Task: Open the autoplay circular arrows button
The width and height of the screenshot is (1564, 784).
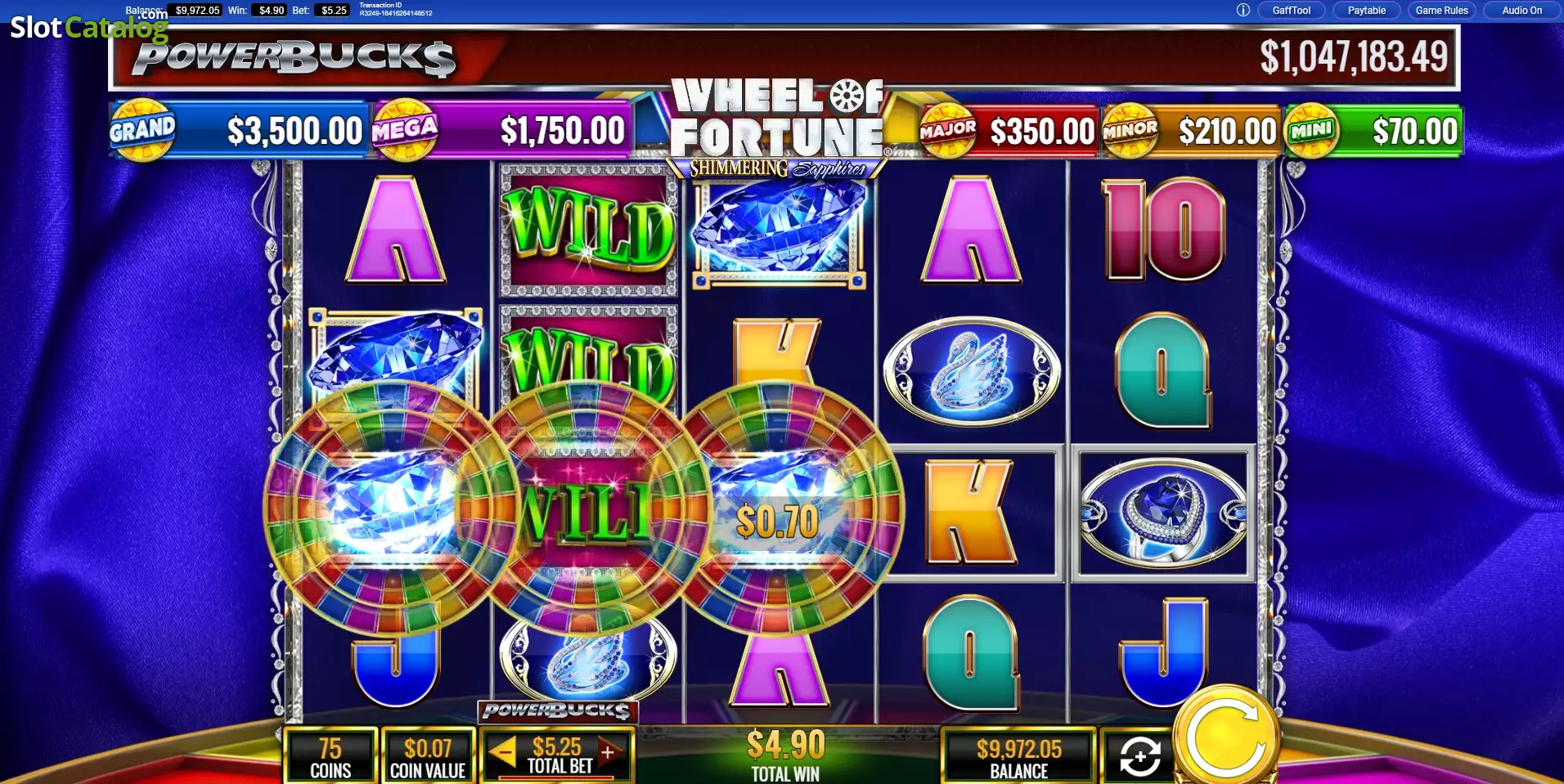Action: (x=1139, y=756)
